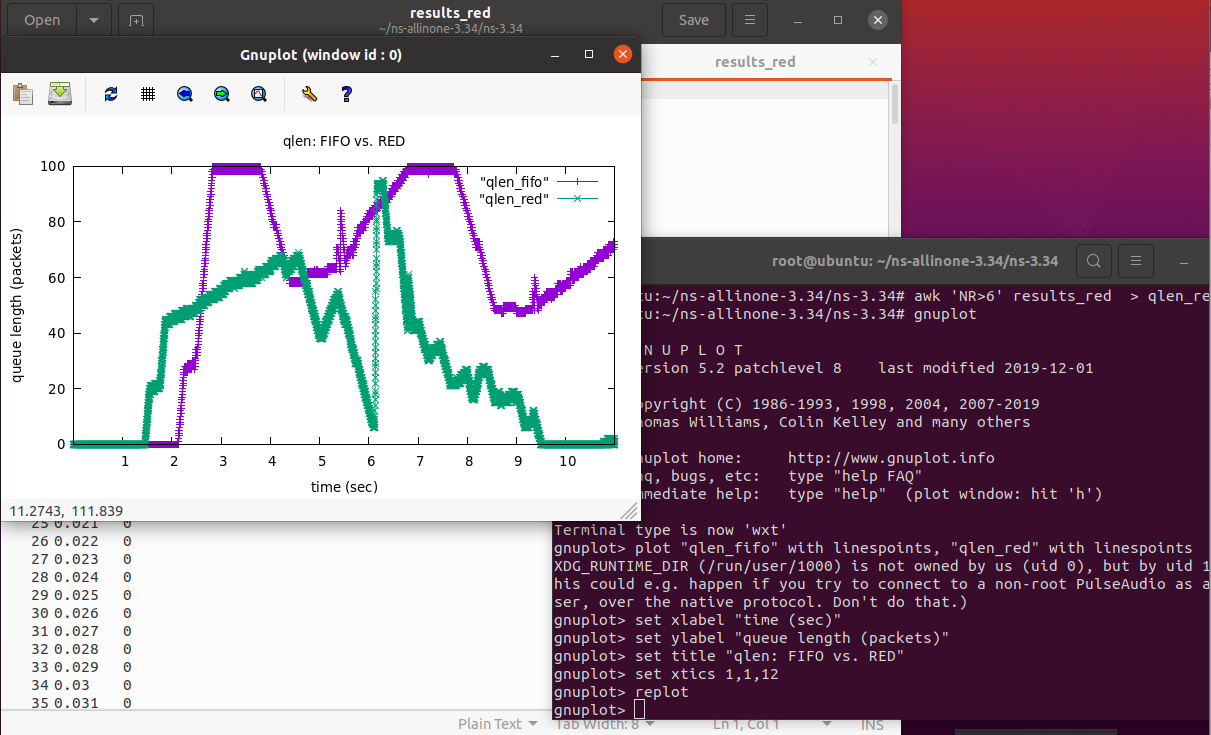The image size is (1211, 735).
Task: Open the Tab Width dropdown in status bar
Action: tap(603, 724)
